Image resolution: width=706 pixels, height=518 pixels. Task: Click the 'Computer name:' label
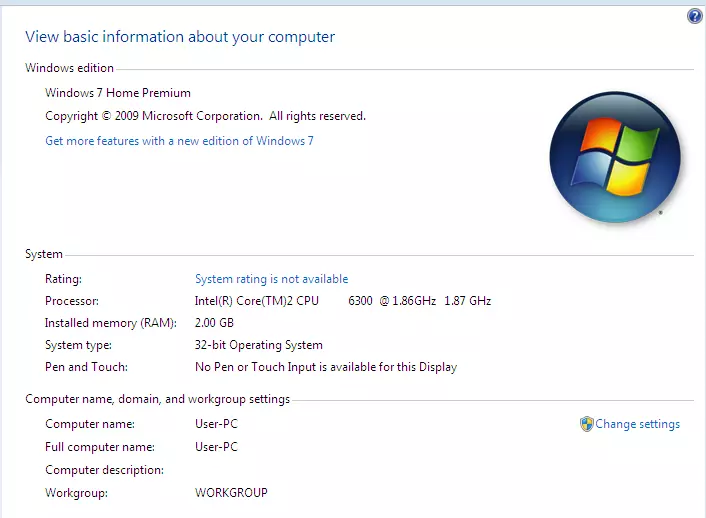[90, 424]
